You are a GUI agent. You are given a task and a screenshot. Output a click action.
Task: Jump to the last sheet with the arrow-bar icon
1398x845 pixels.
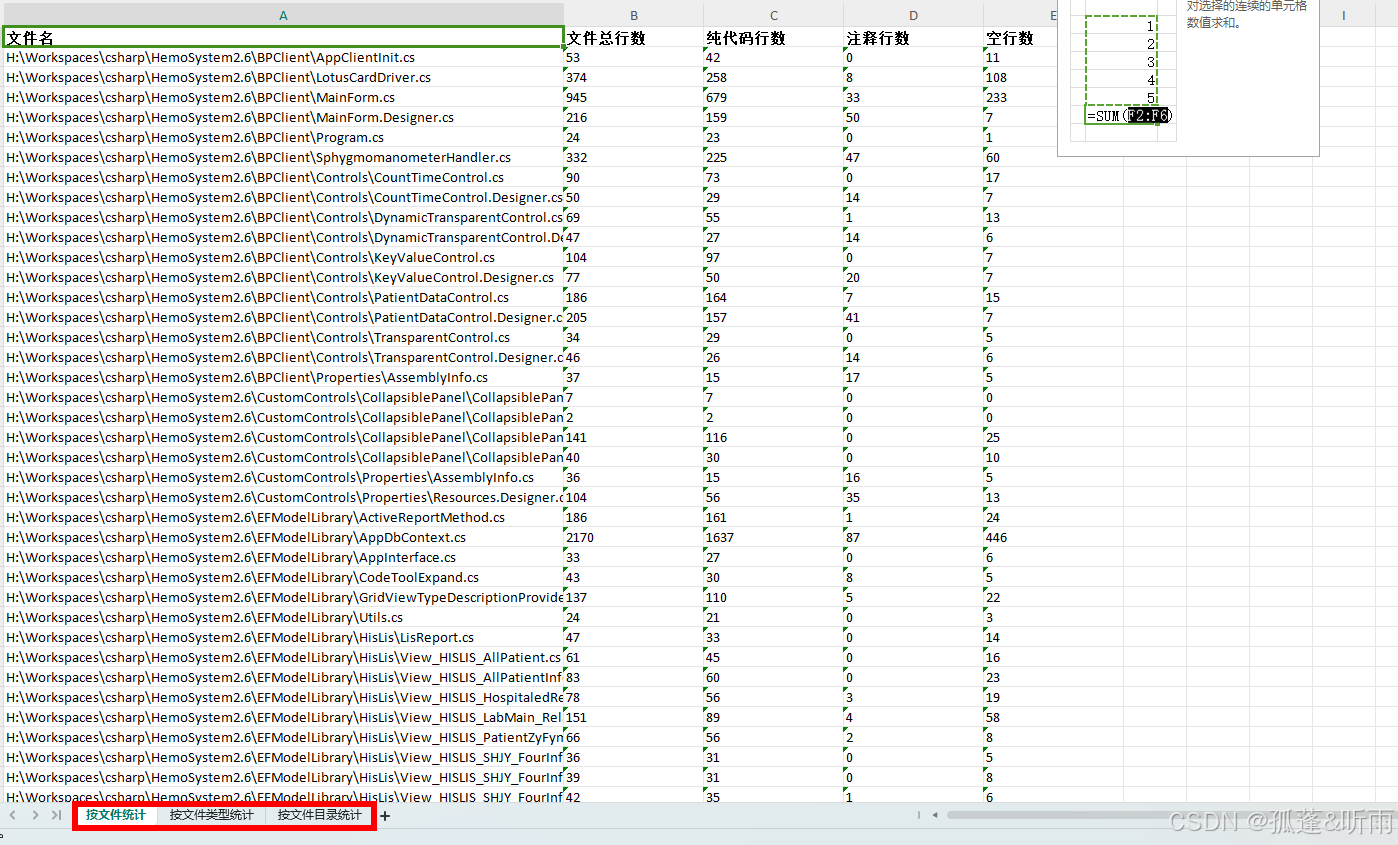tap(57, 815)
